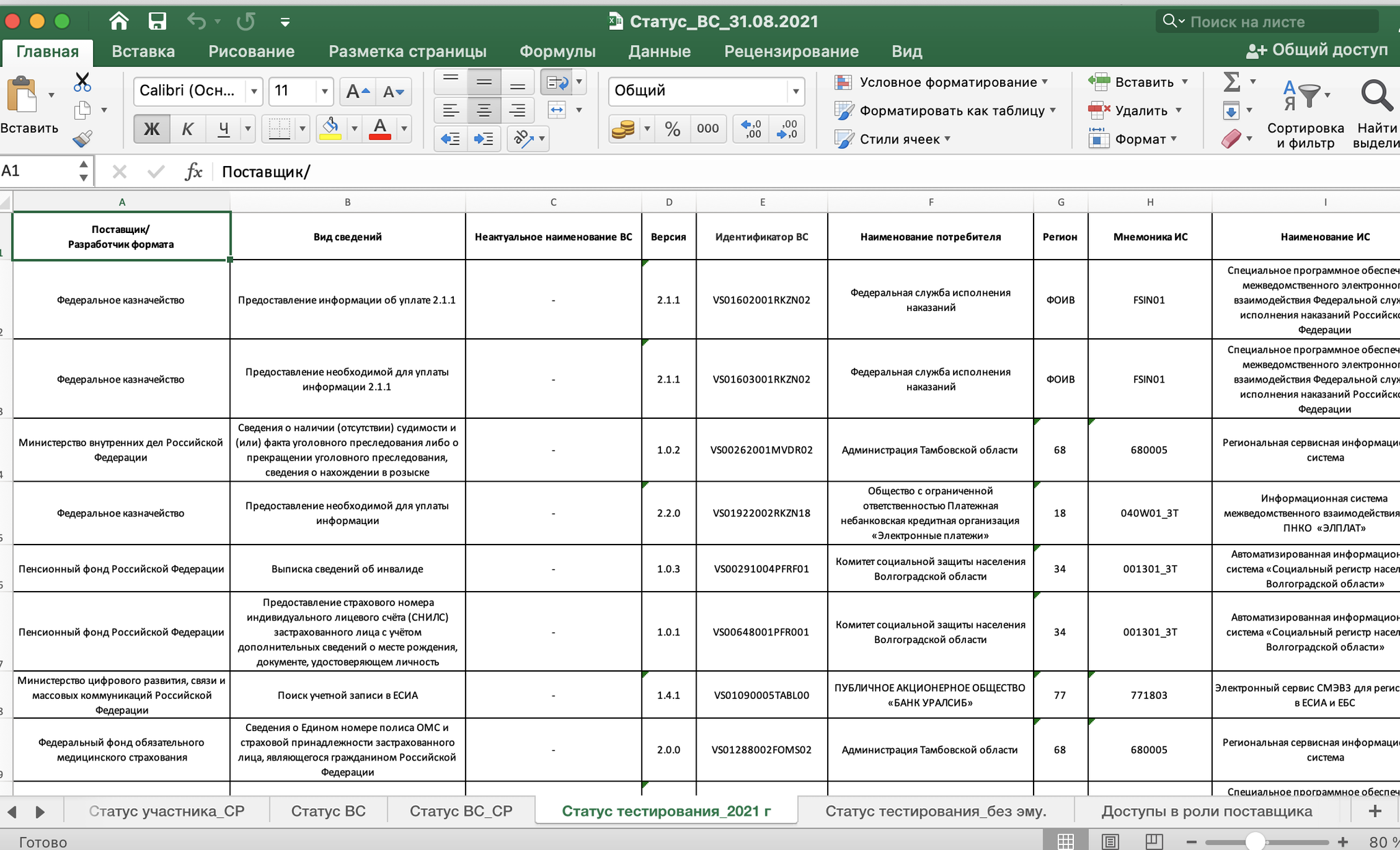Click the search field Поиск на листе
Image resolution: width=1400 pixels, height=850 pixels.
1267,21
